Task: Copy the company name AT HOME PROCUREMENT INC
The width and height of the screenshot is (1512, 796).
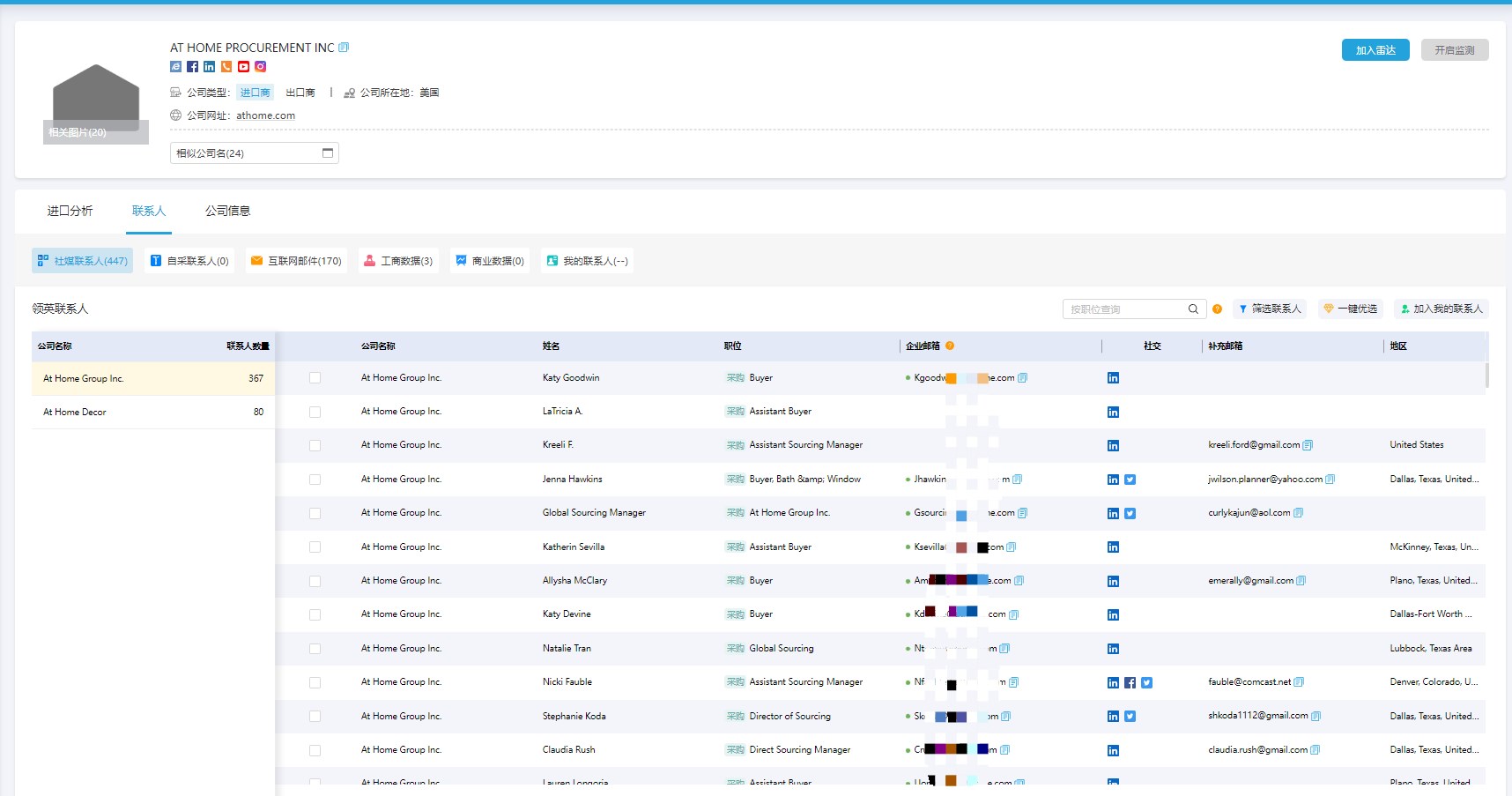Action: click(344, 48)
